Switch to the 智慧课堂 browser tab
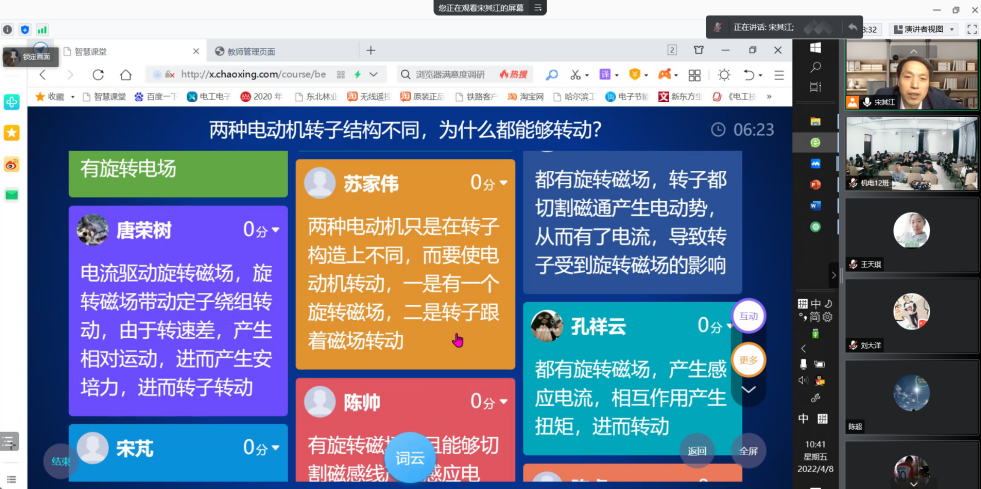 click(100, 50)
